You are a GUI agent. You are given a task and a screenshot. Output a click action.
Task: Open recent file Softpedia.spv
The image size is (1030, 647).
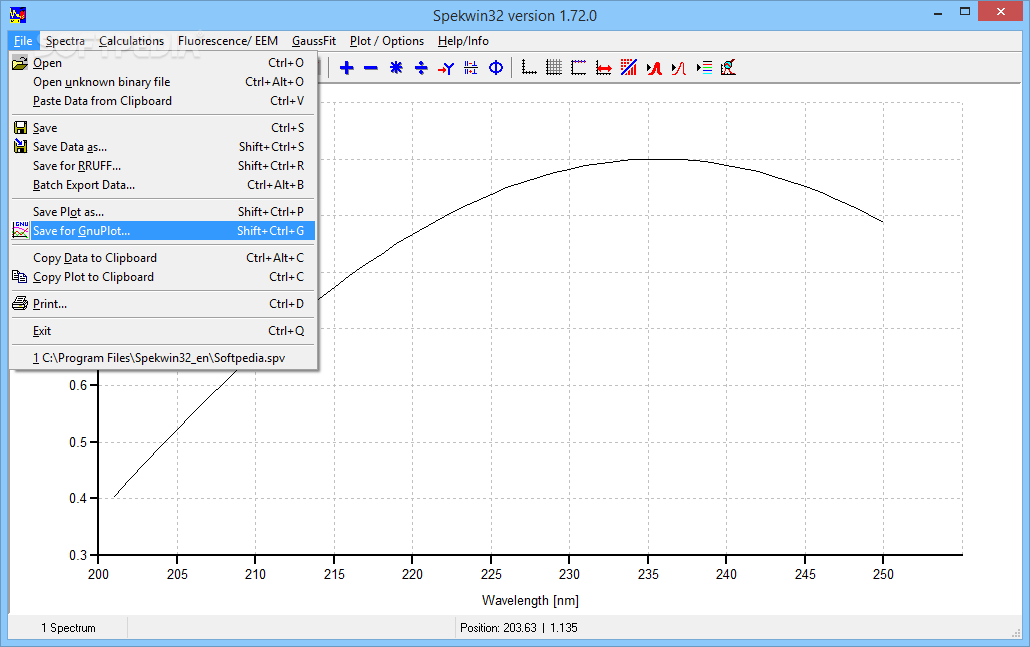coord(163,358)
